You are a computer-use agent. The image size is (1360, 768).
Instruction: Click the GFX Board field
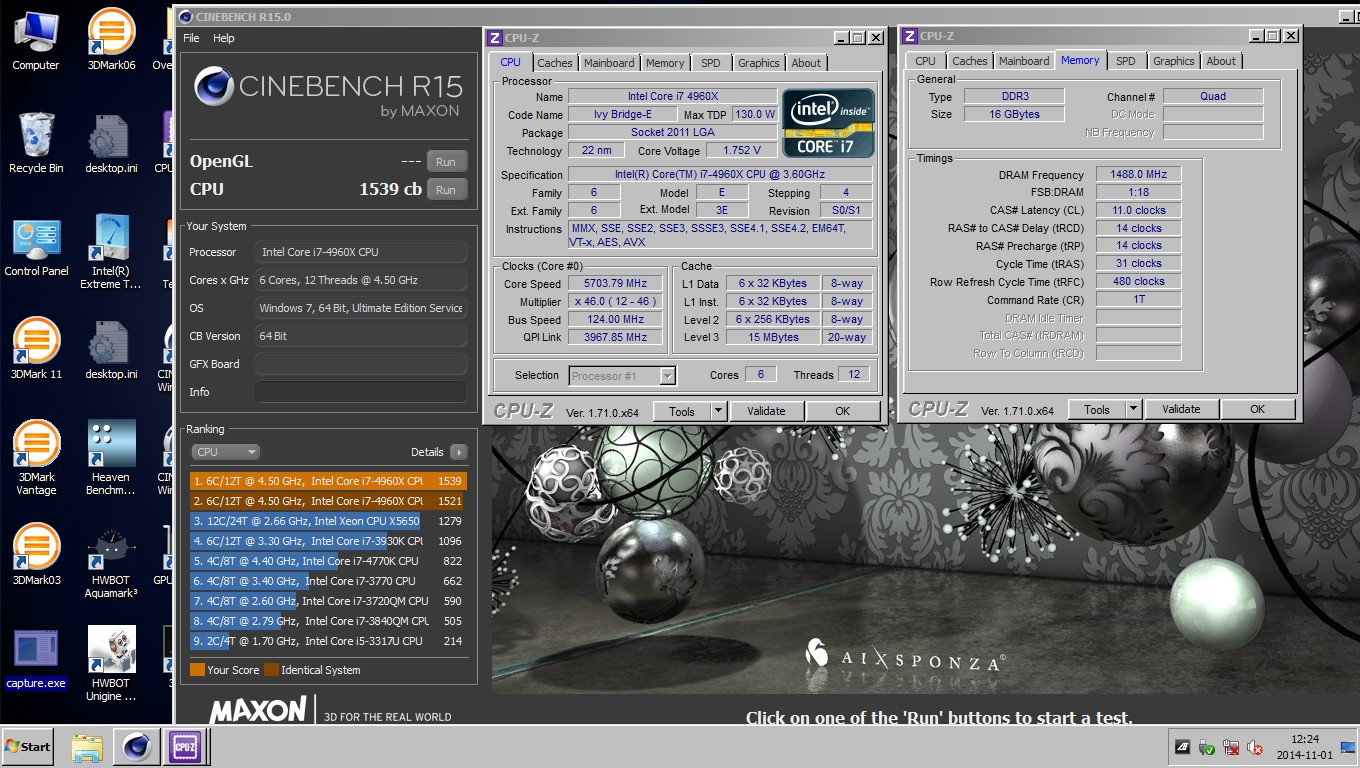click(360, 364)
